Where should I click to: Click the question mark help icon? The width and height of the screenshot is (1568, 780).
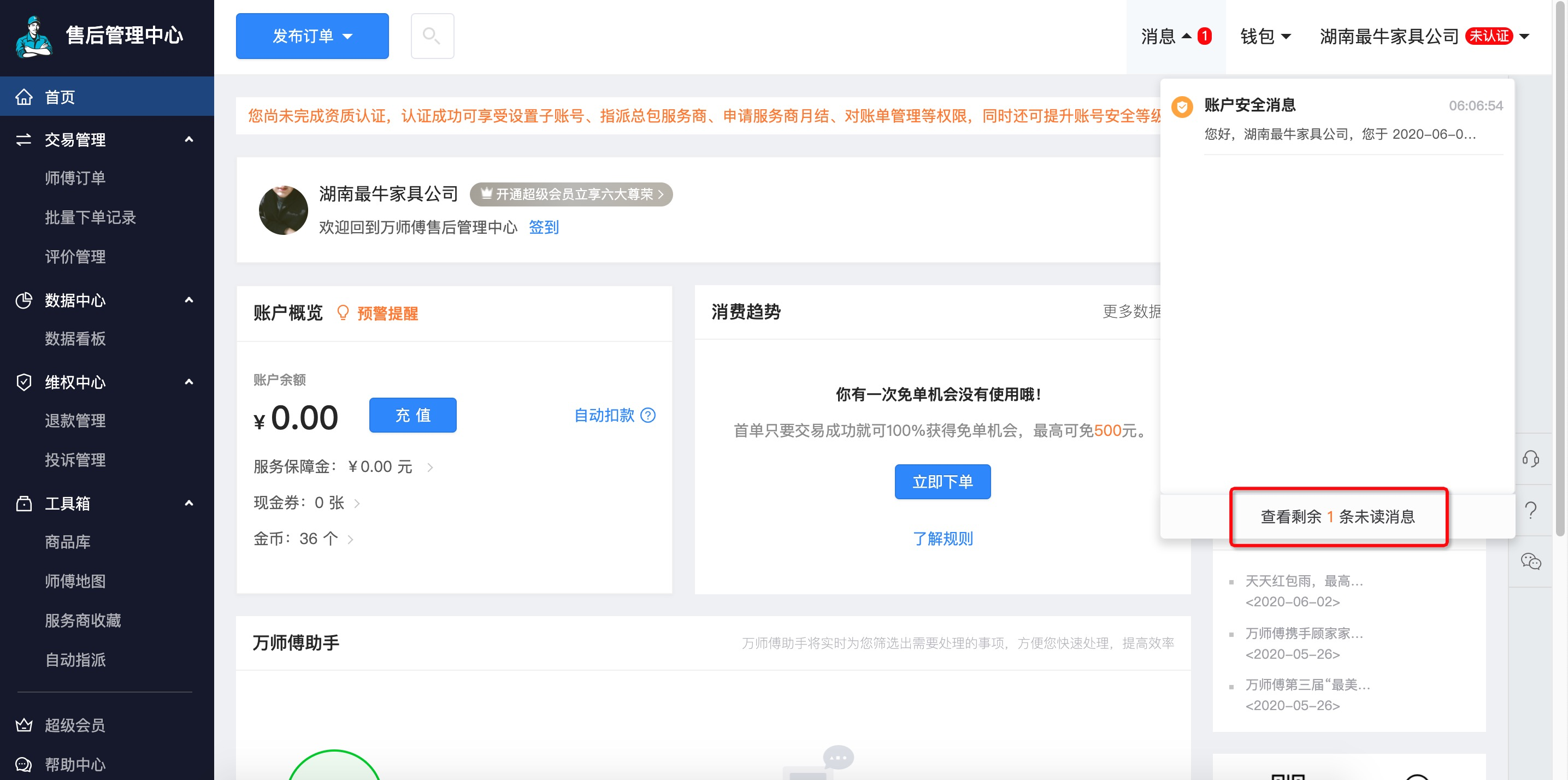coord(1530,510)
